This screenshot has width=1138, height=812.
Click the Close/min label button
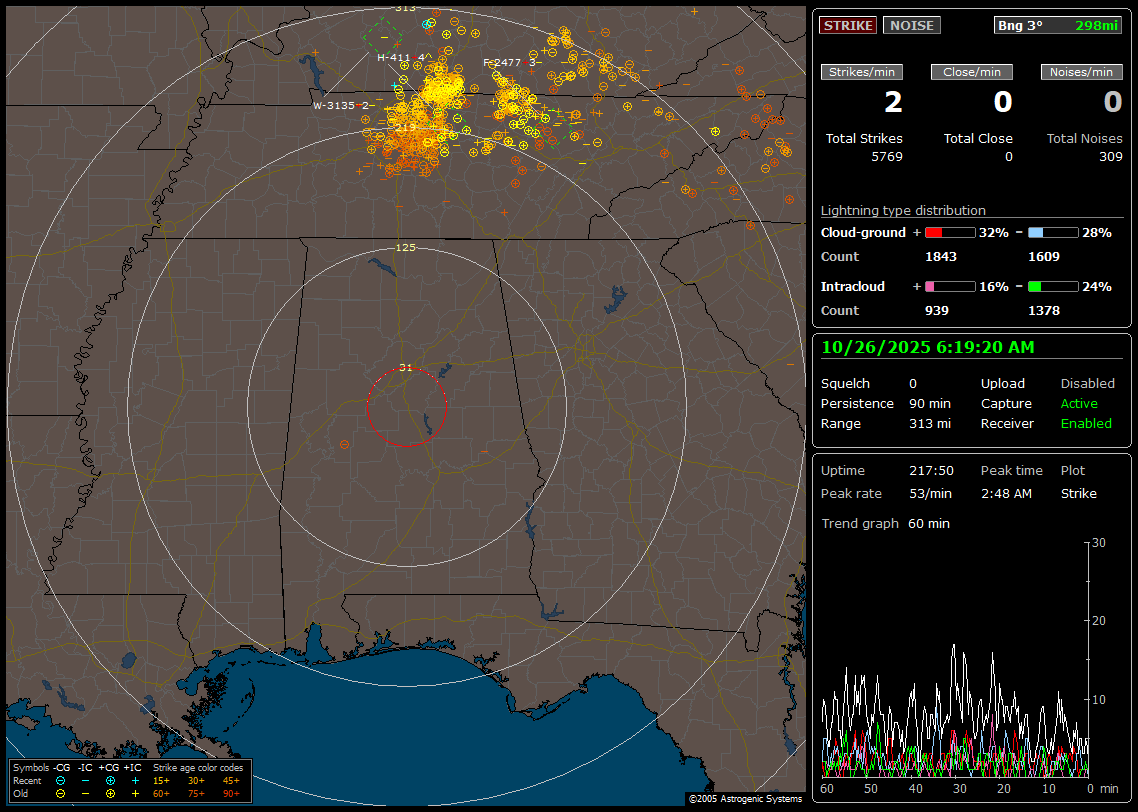pos(971,72)
